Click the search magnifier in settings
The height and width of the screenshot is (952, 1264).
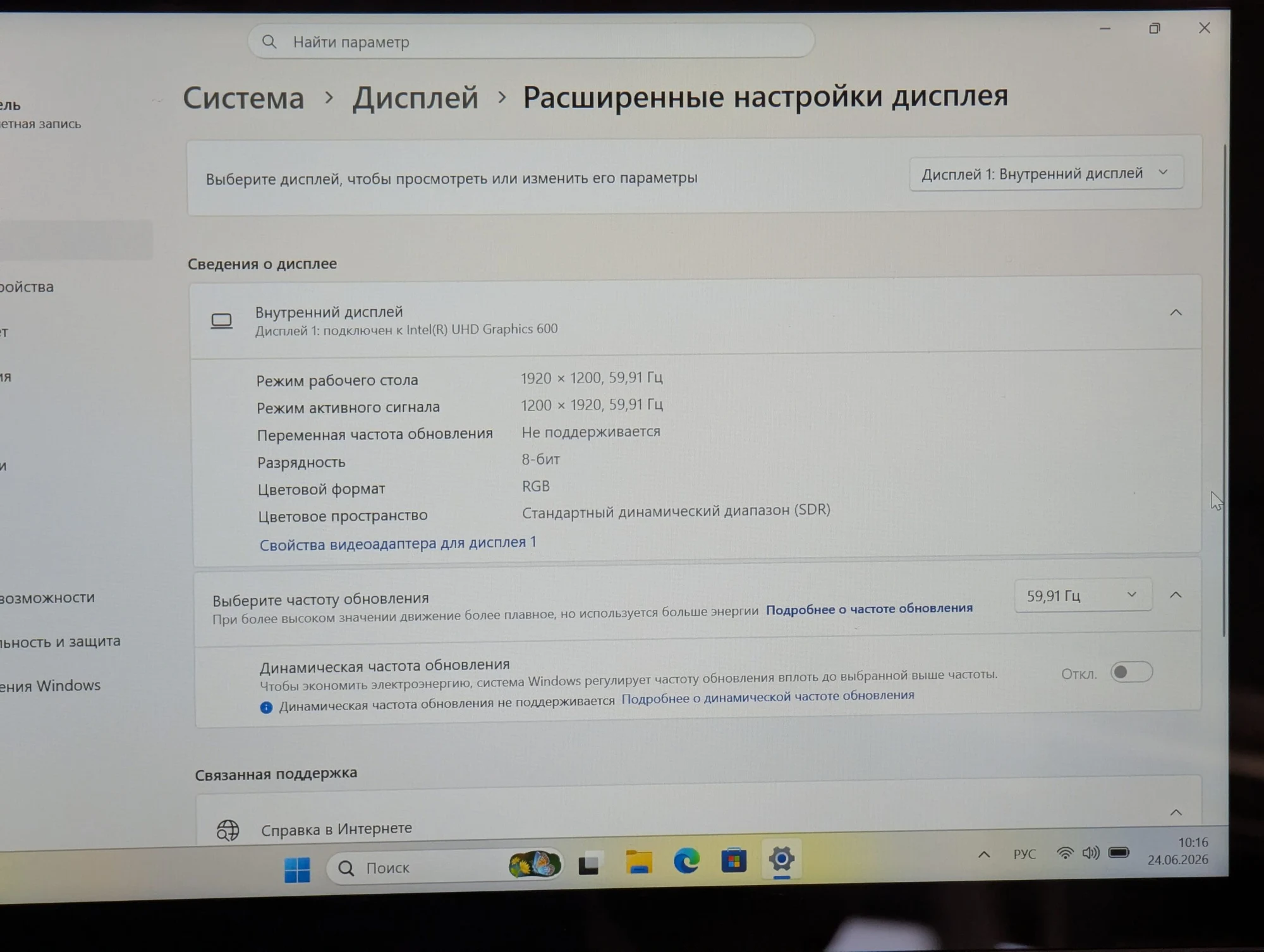269,42
